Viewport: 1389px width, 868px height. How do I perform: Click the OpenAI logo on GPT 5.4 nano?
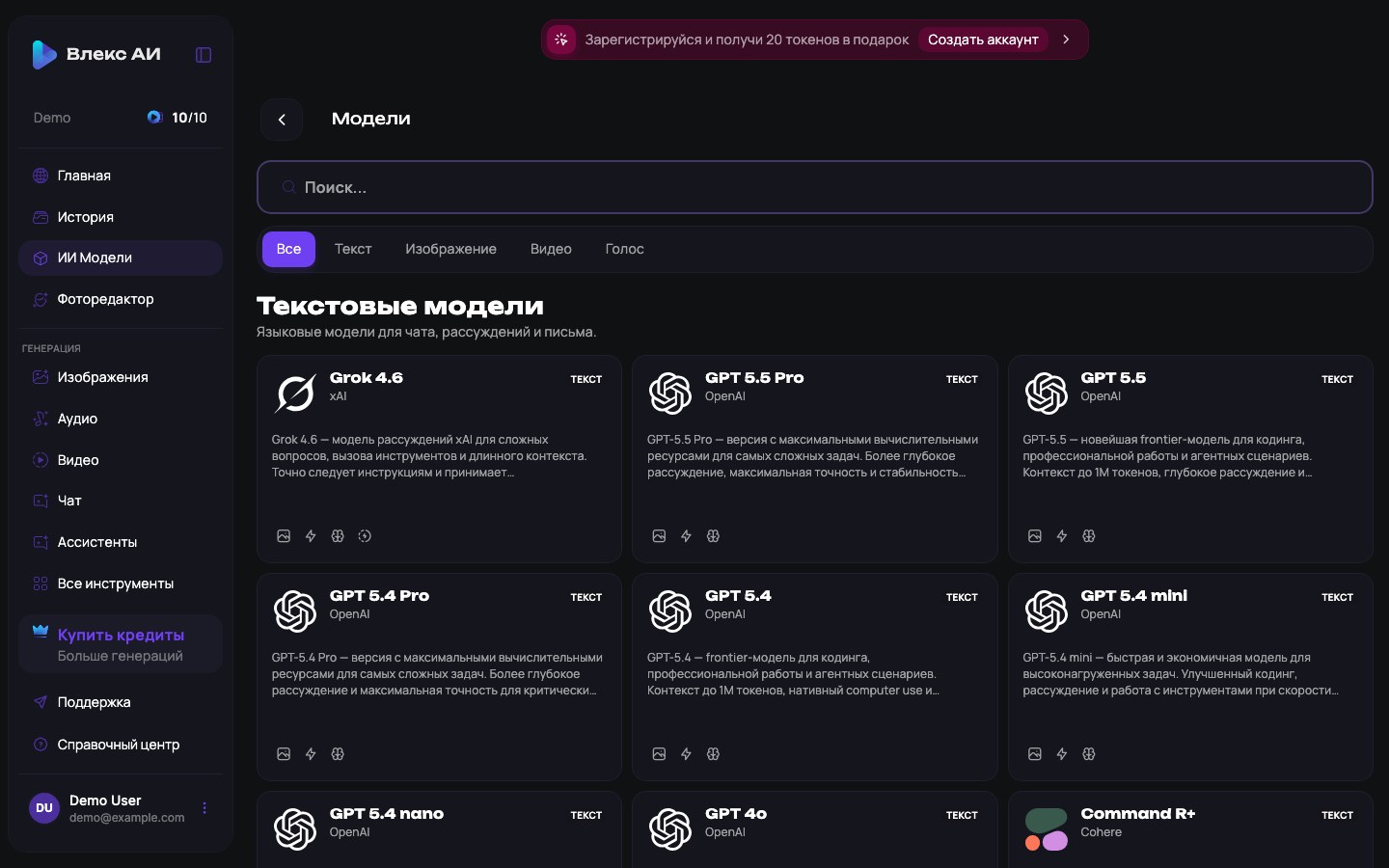pos(295,829)
